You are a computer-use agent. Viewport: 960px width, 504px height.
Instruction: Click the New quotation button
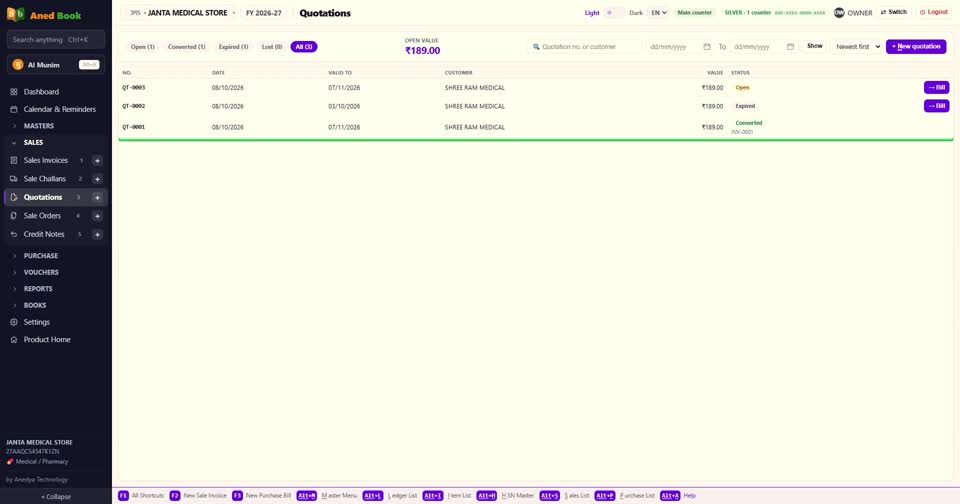point(916,47)
